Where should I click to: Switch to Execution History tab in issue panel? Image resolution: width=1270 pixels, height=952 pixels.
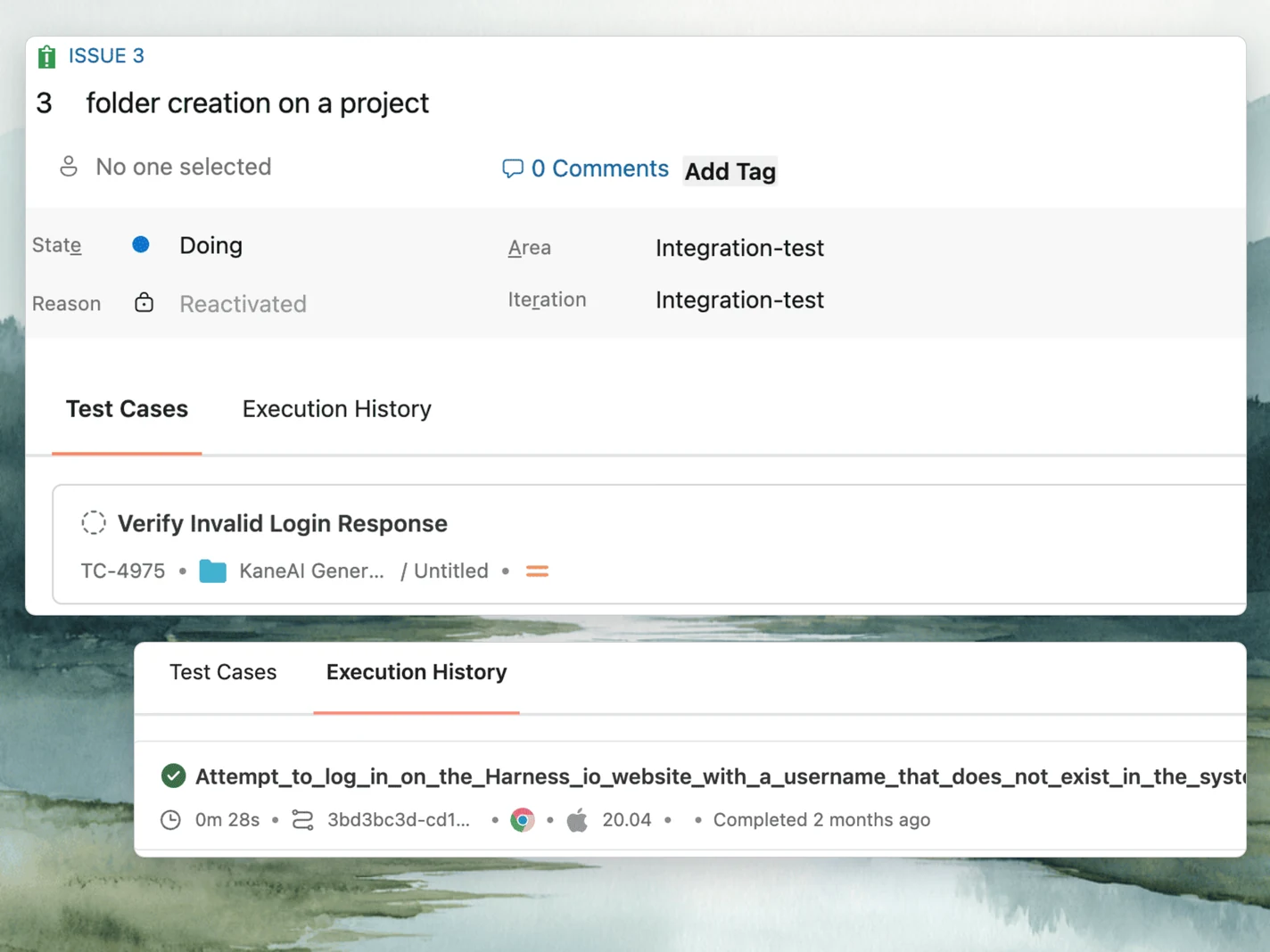tap(337, 409)
